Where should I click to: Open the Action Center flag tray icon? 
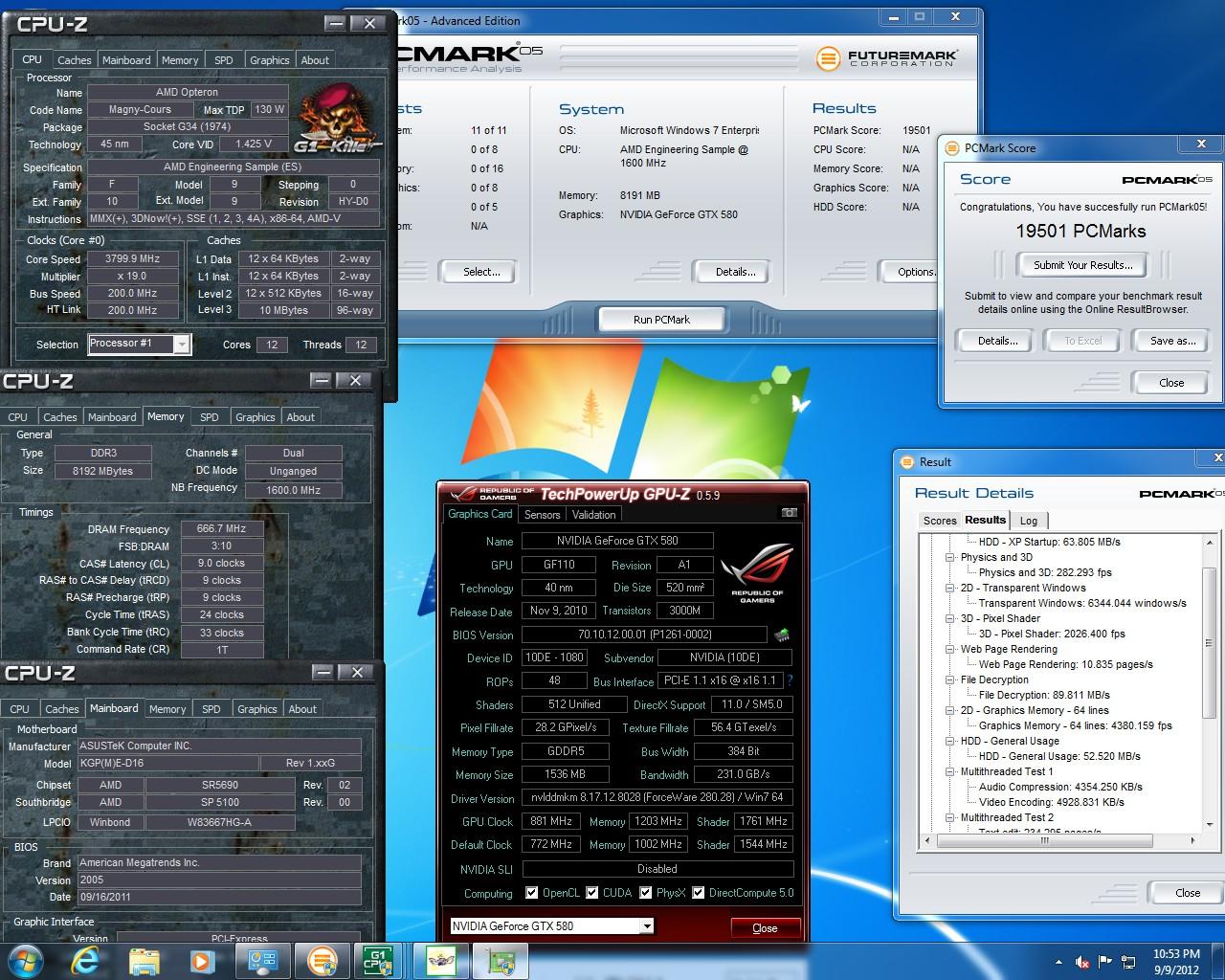click(1106, 962)
